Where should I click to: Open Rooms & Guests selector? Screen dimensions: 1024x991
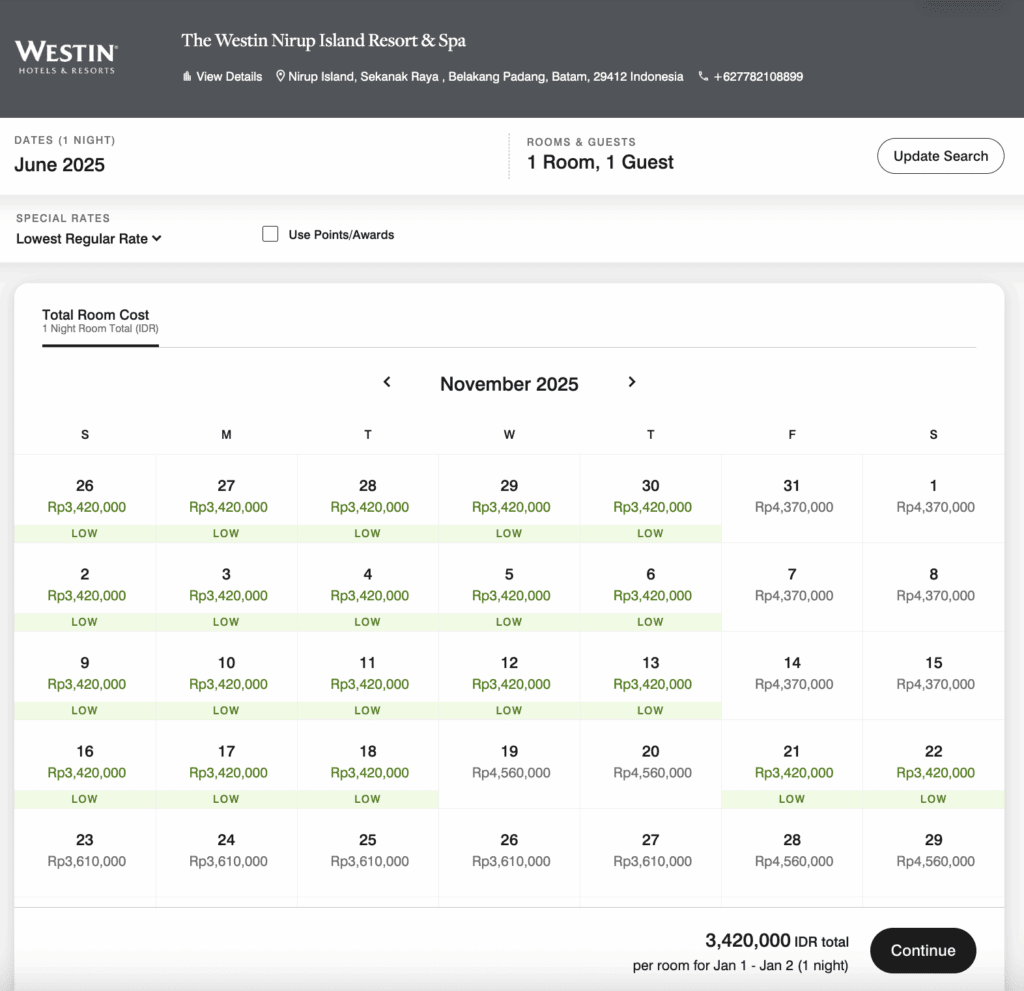[x=600, y=162]
